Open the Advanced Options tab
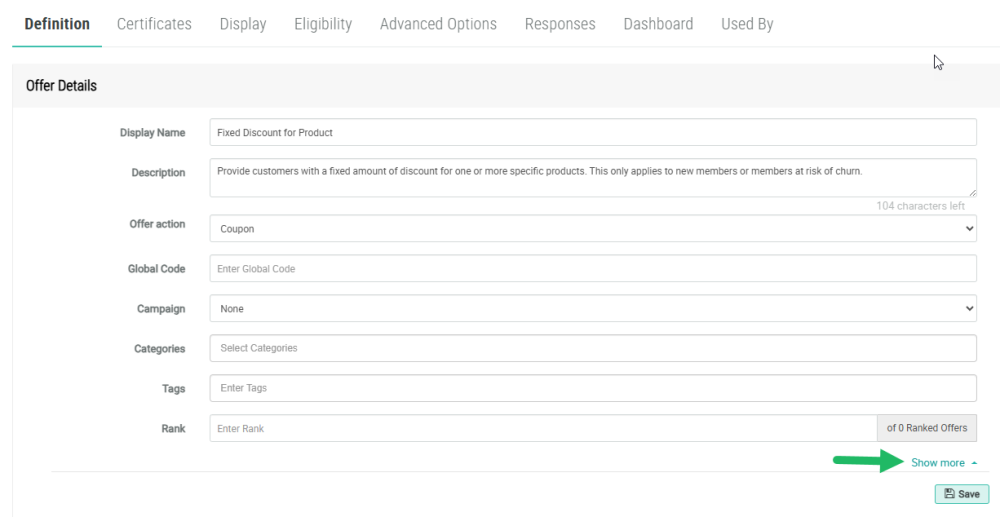 click(x=438, y=24)
